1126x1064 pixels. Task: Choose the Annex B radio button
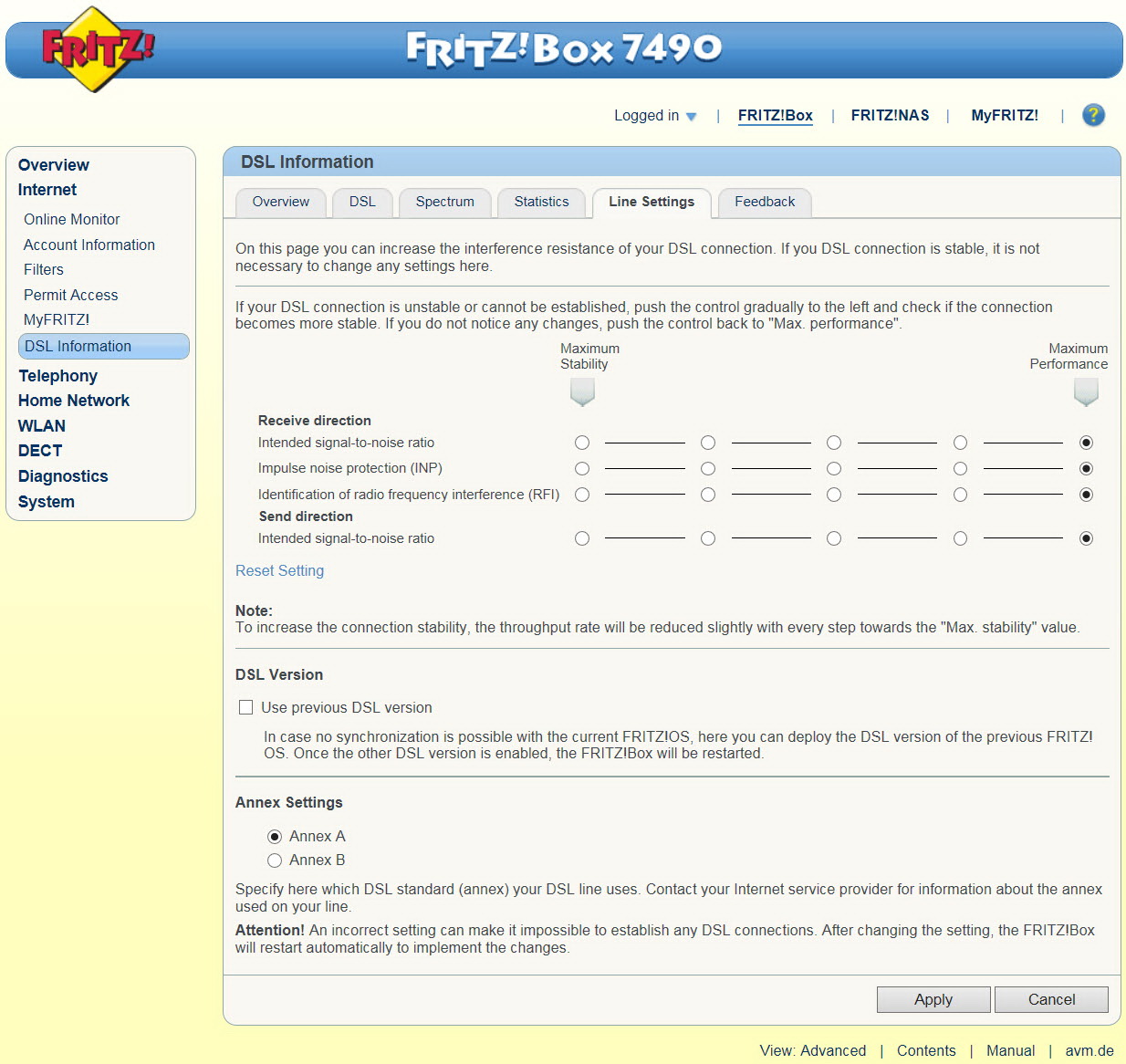click(x=275, y=861)
